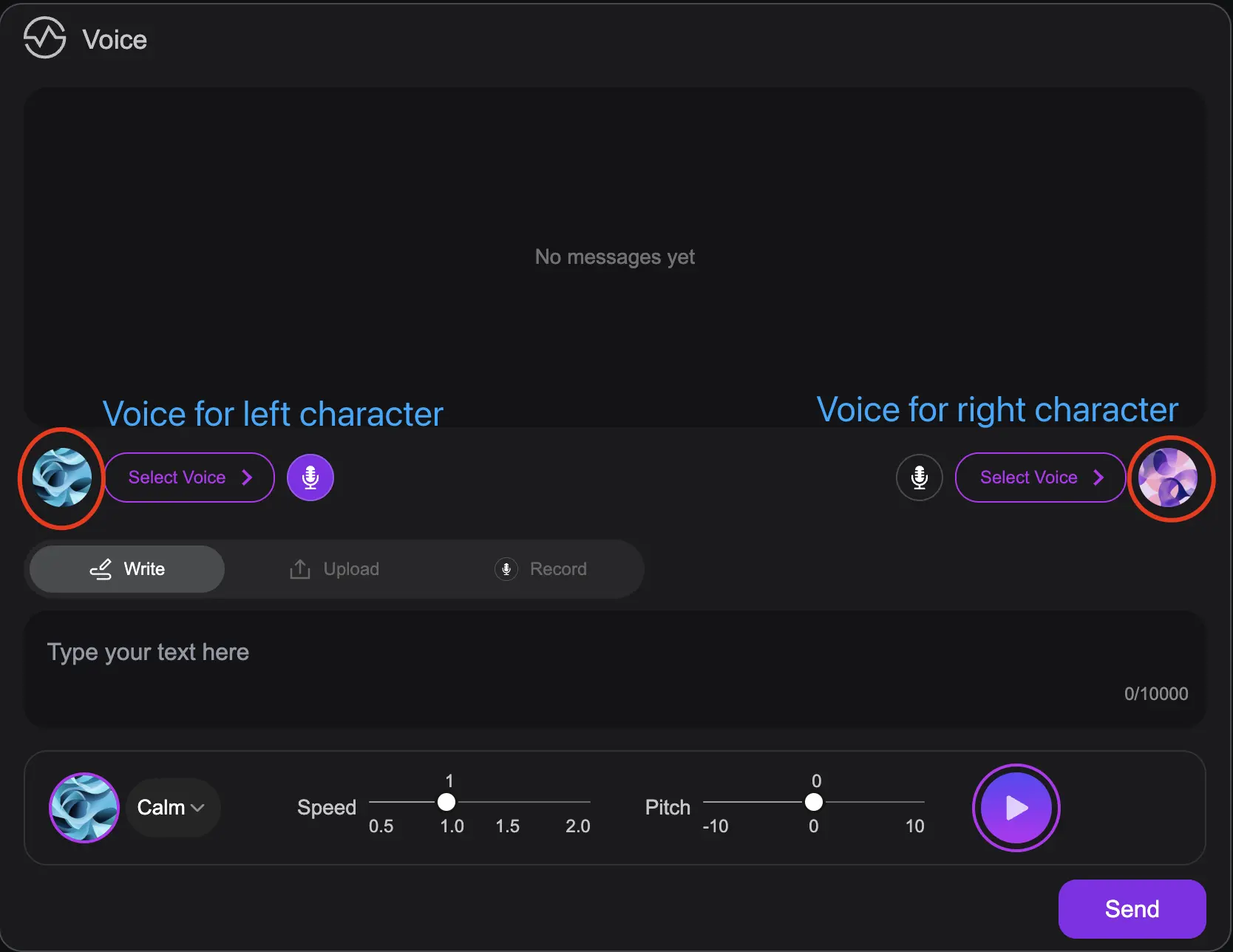Expand the Calm emotion dropdown

click(172, 807)
